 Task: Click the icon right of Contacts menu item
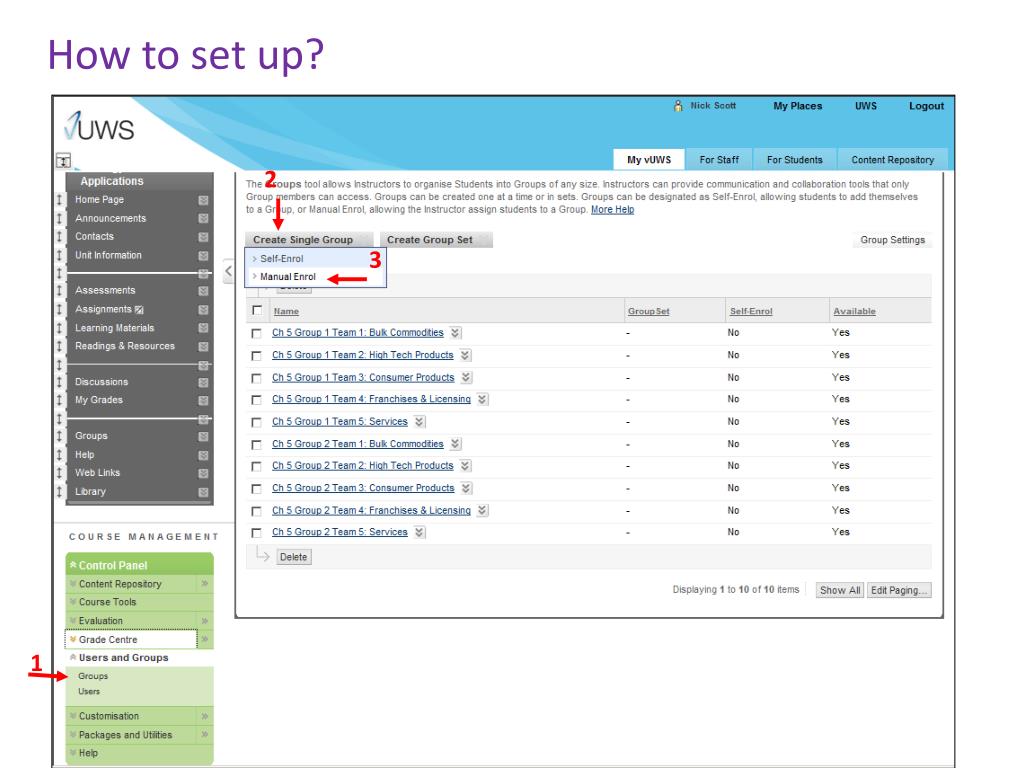[203, 236]
